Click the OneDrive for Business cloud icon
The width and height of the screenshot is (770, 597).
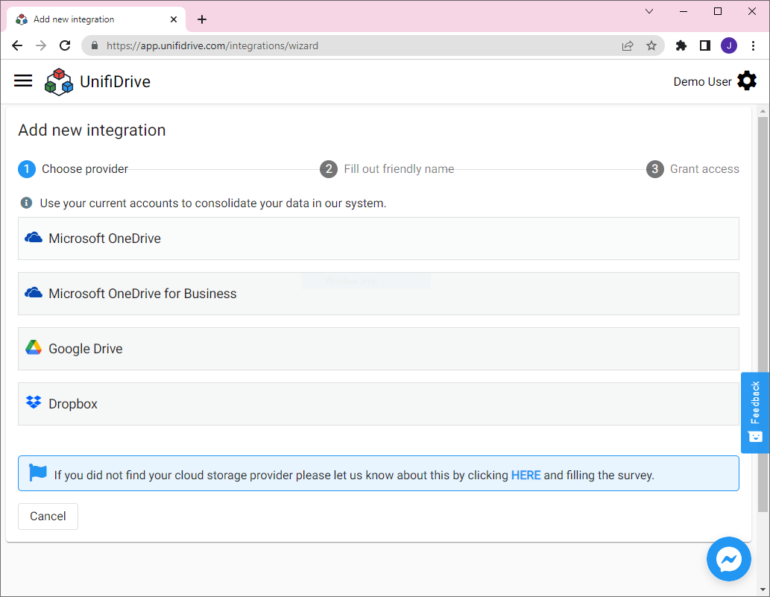(x=33, y=293)
